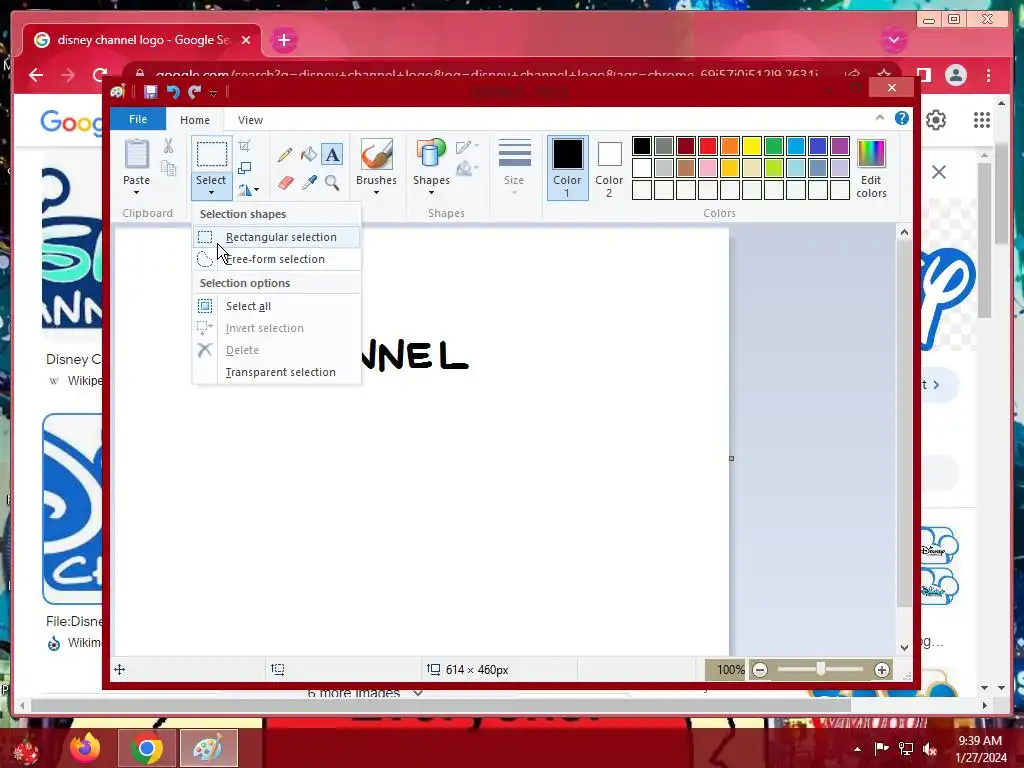
Task: Pick the green color swatch
Action: (x=774, y=146)
